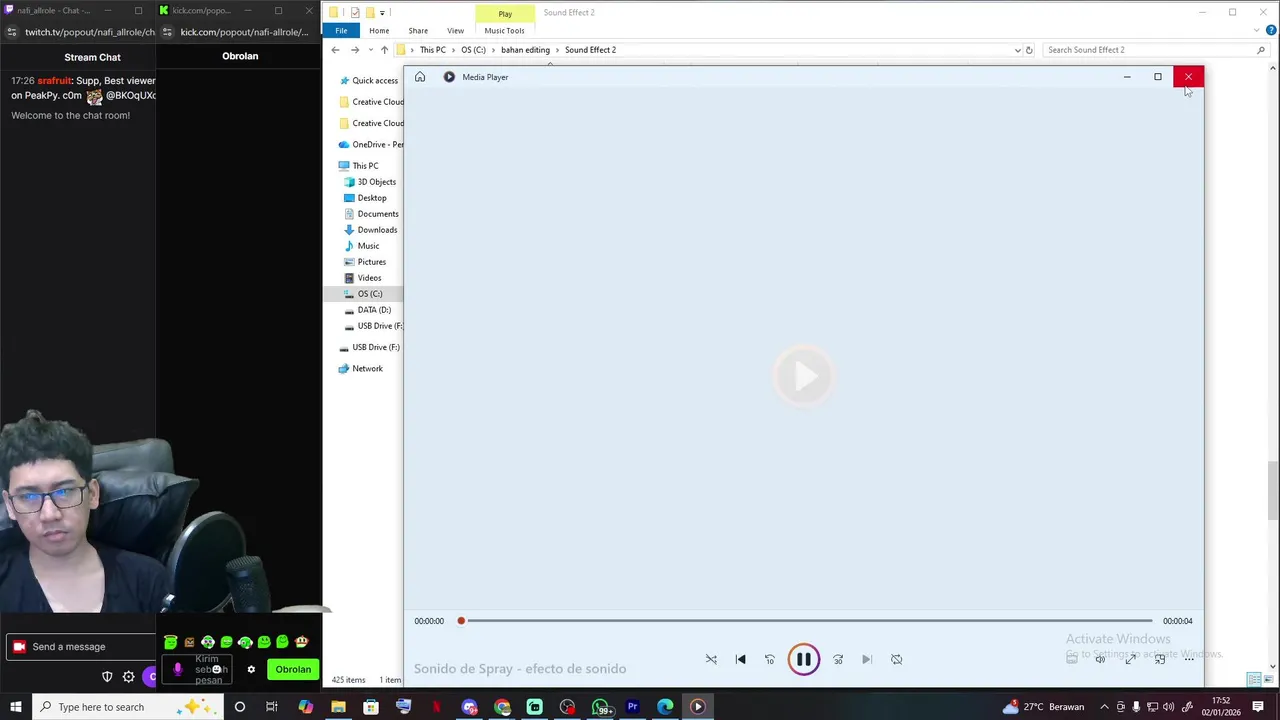
Task: Skip forward 30 seconds button
Action: coord(838,660)
